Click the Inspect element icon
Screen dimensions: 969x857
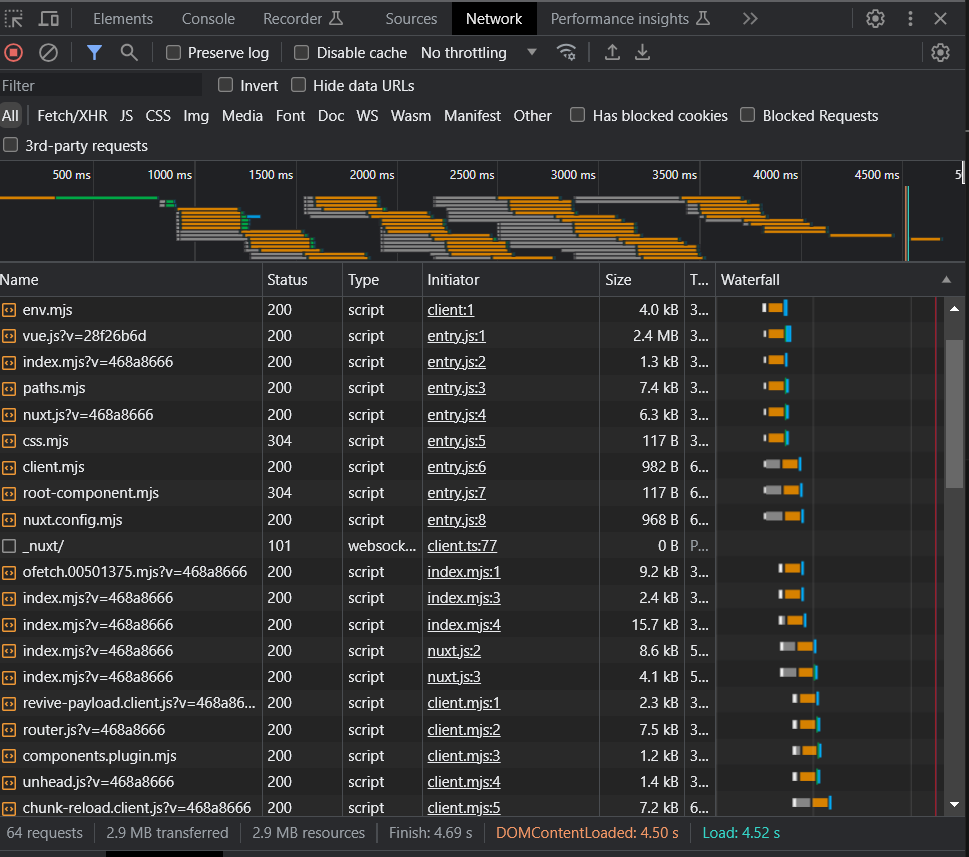(14, 18)
